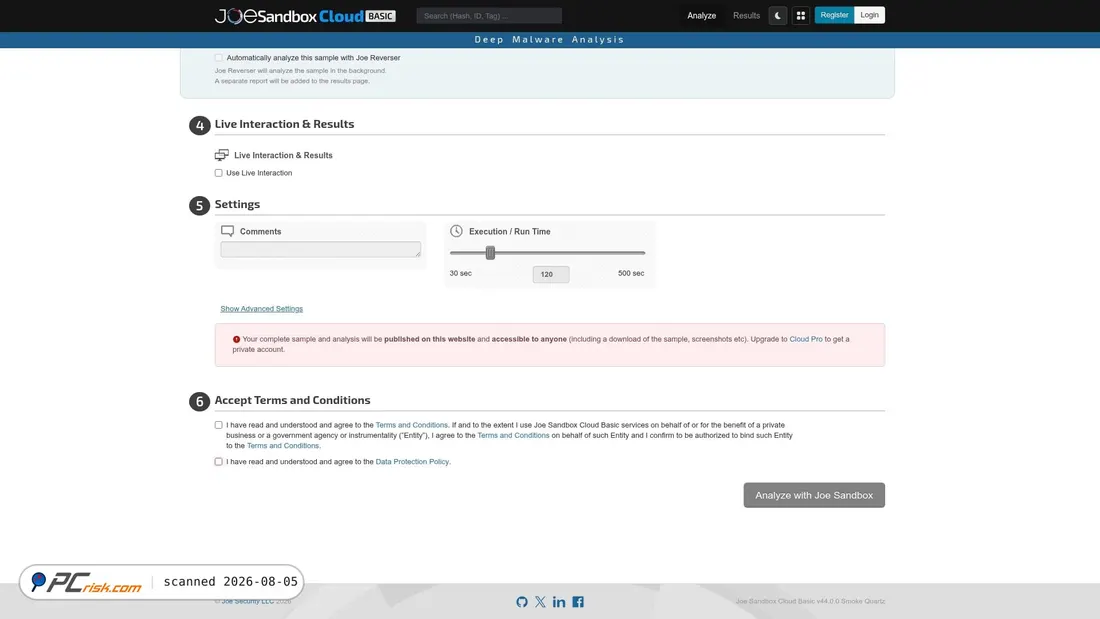Open the Cloud Pro link
Screen dimensions: 1100x619
click(805, 339)
